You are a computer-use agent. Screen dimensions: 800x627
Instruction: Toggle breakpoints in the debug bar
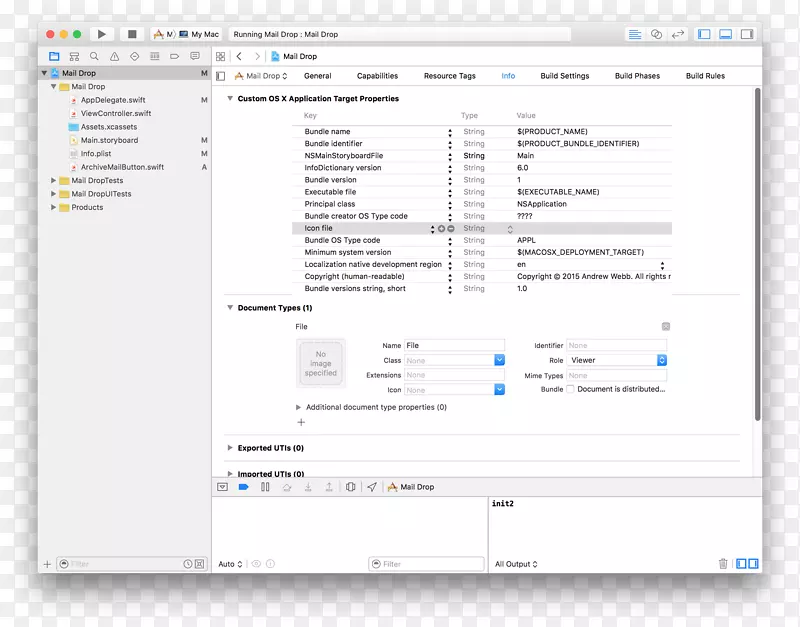243,487
